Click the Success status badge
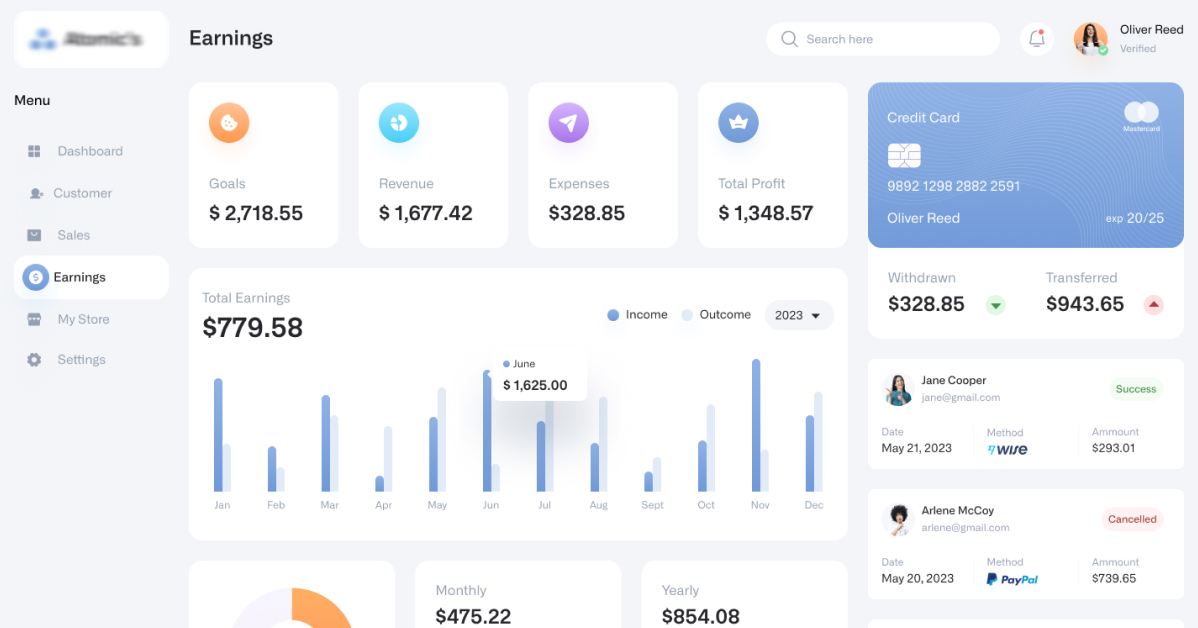The width and height of the screenshot is (1198, 628). pos(1135,389)
